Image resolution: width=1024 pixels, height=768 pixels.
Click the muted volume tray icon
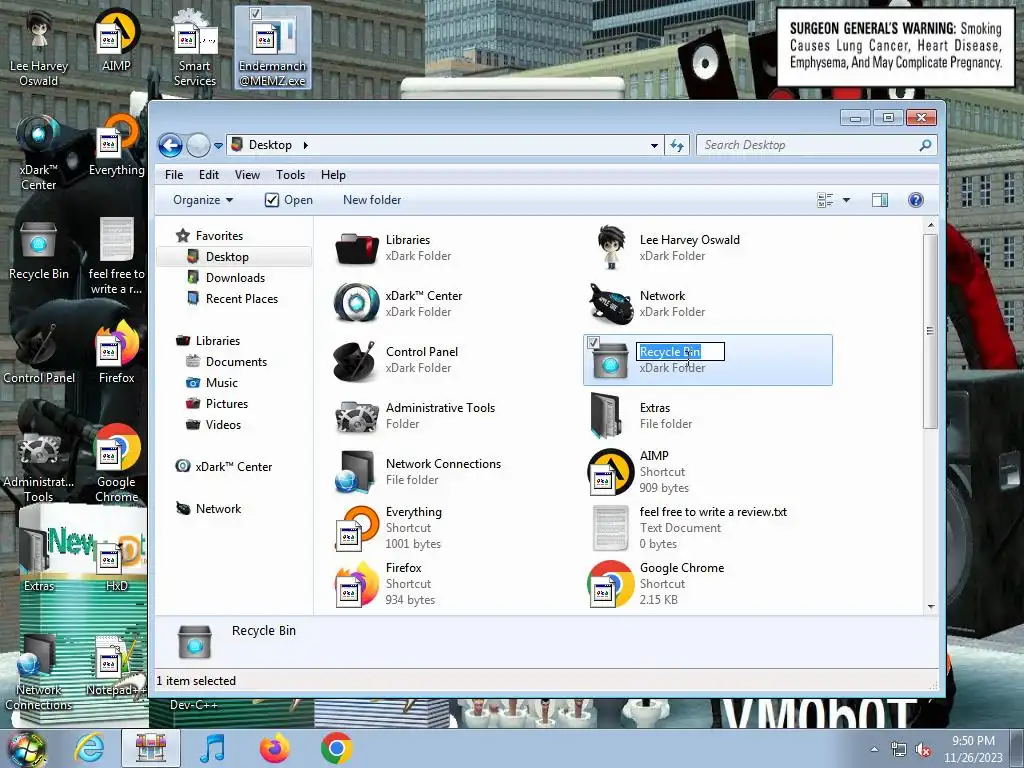click(x=923, y=750)
